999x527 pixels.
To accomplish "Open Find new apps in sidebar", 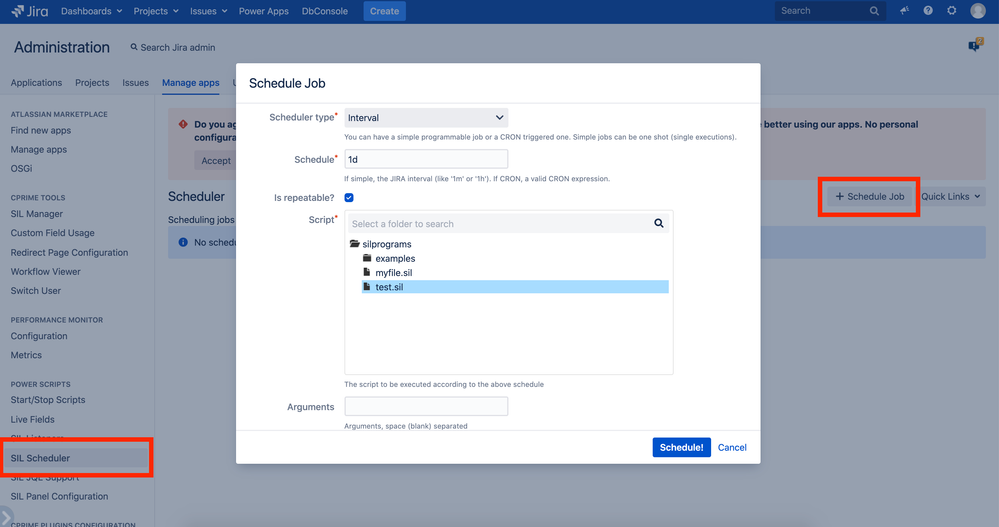I will tap(41, 130).
